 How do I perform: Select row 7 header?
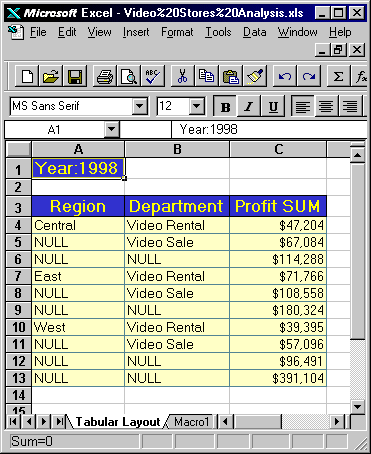(19, 276)
